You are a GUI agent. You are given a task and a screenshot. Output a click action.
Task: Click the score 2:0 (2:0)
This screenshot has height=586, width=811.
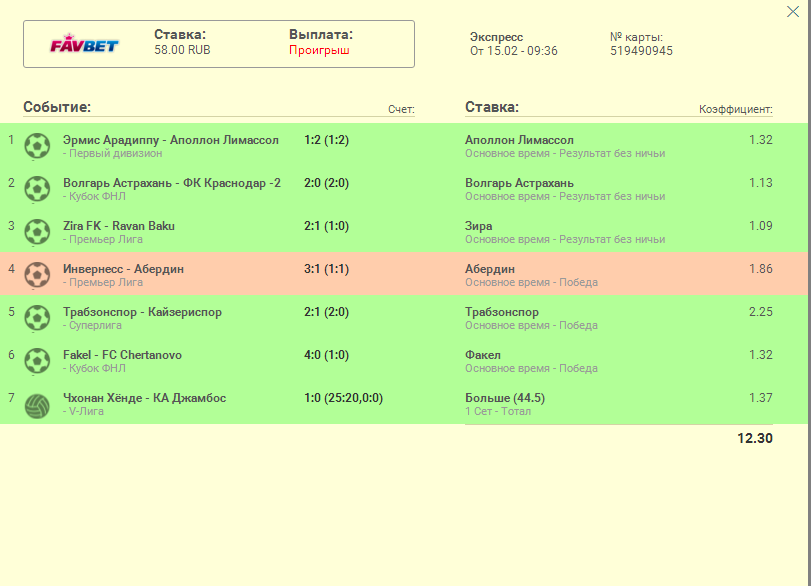(326, 183)
